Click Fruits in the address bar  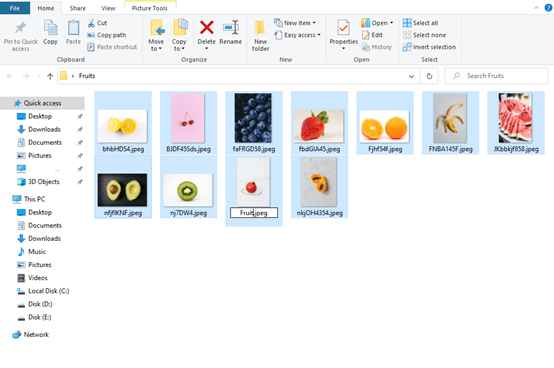point(87,76)
